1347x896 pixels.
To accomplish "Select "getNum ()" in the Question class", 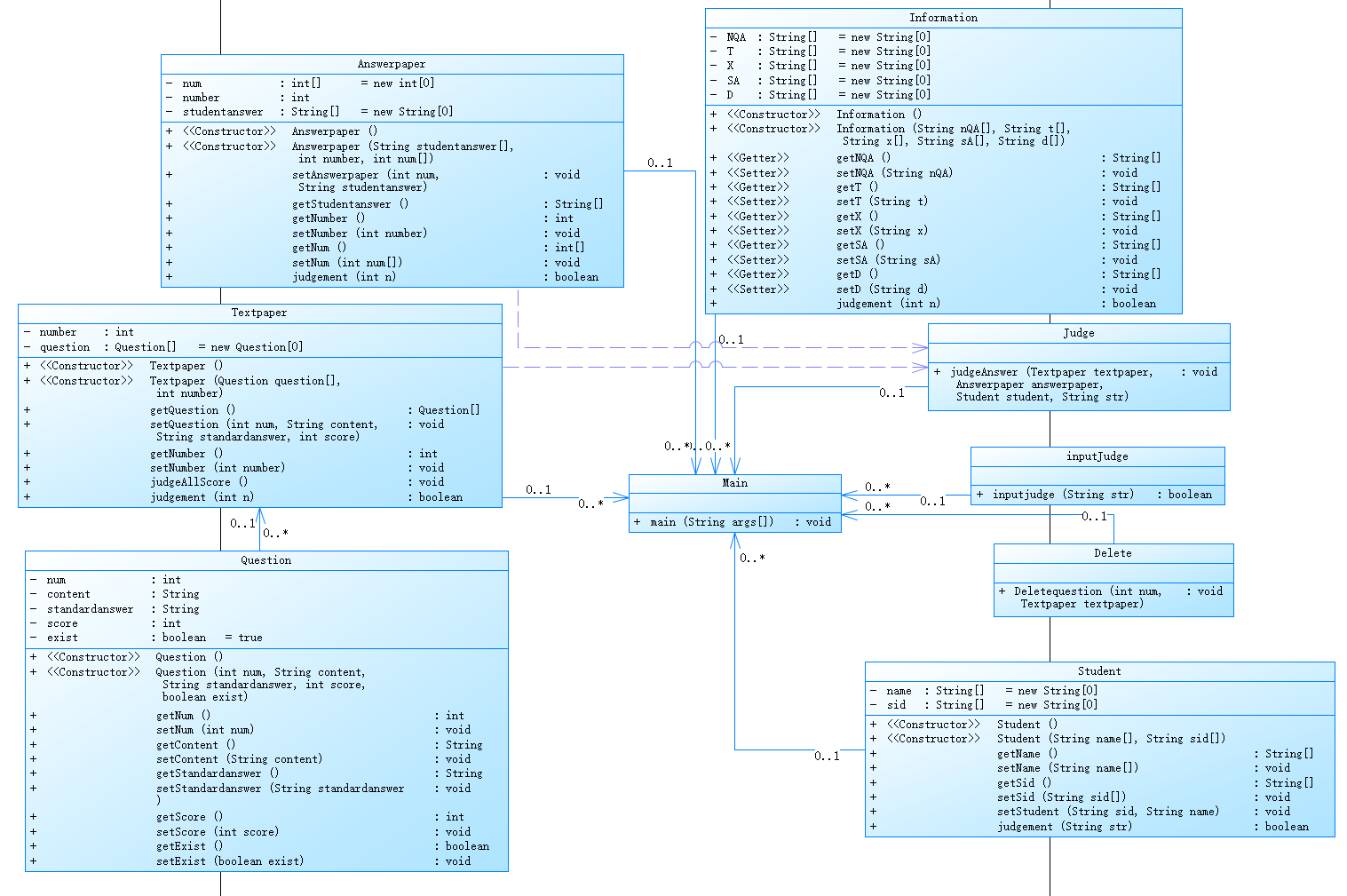I will coord(184,716).
